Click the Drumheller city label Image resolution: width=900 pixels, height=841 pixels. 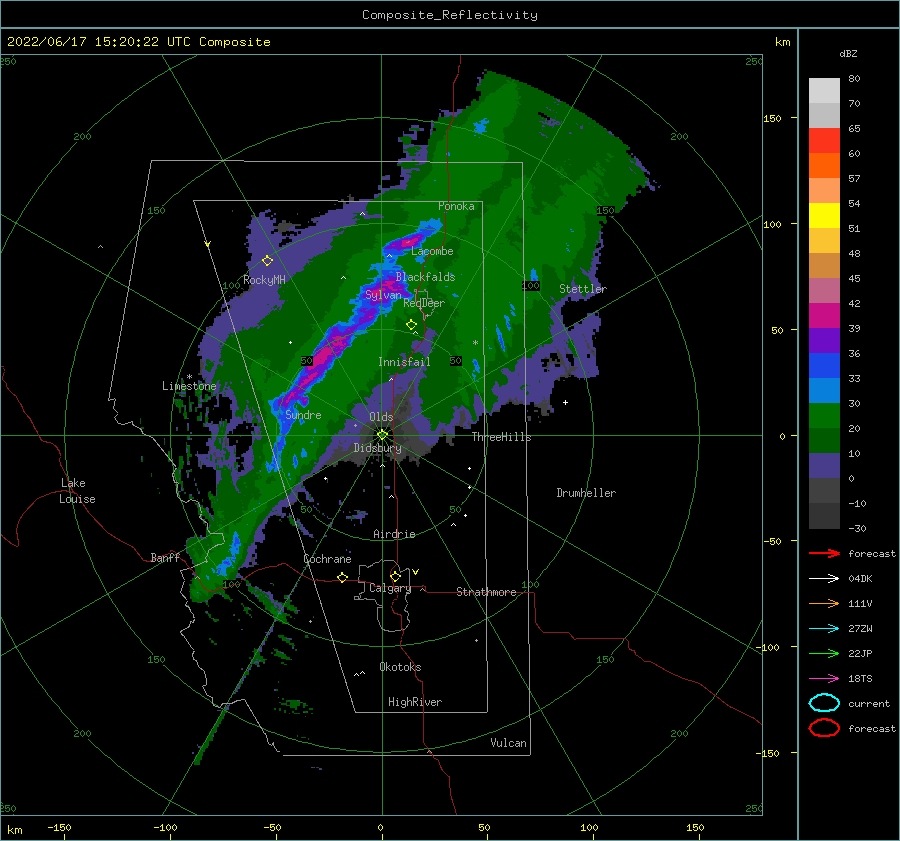(x=586, y=493)
